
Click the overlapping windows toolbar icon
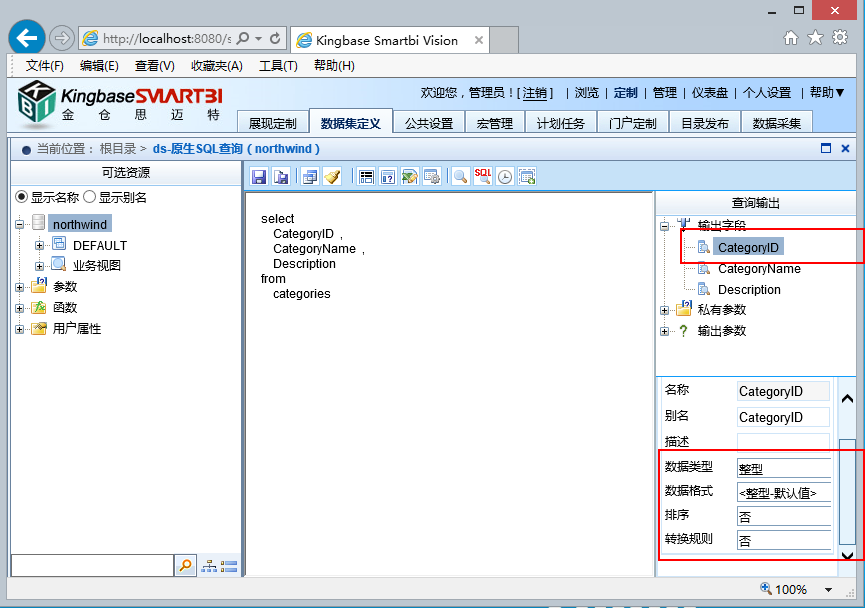pos(310,177)
